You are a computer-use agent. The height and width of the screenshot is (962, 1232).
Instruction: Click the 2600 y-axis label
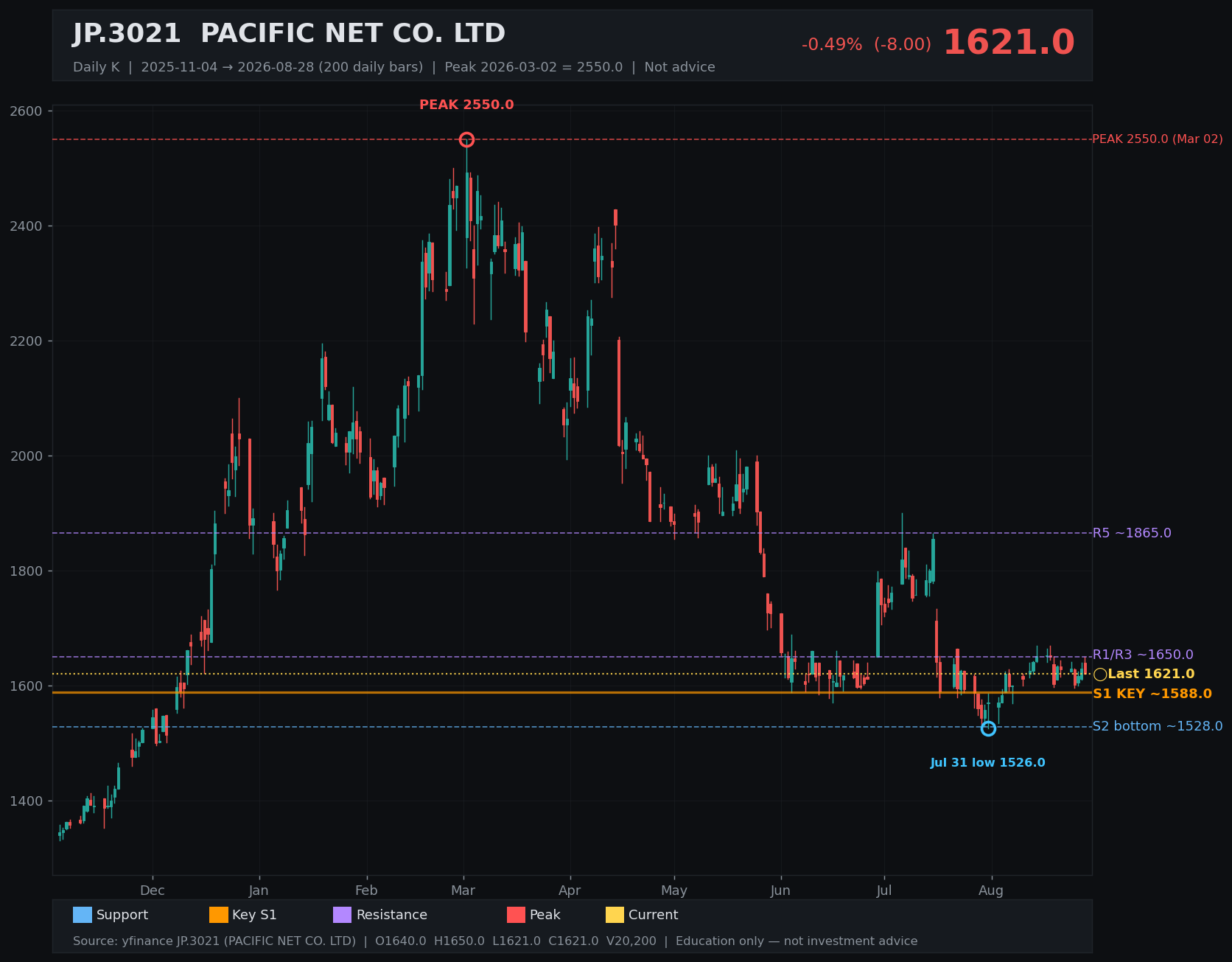pyautogui.click(x=27, y=111)
